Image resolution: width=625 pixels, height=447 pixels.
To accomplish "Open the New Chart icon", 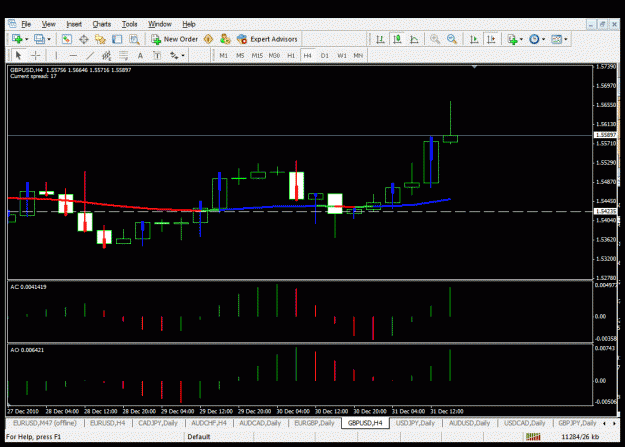I will pyautogui.click(x=17, y=39).
